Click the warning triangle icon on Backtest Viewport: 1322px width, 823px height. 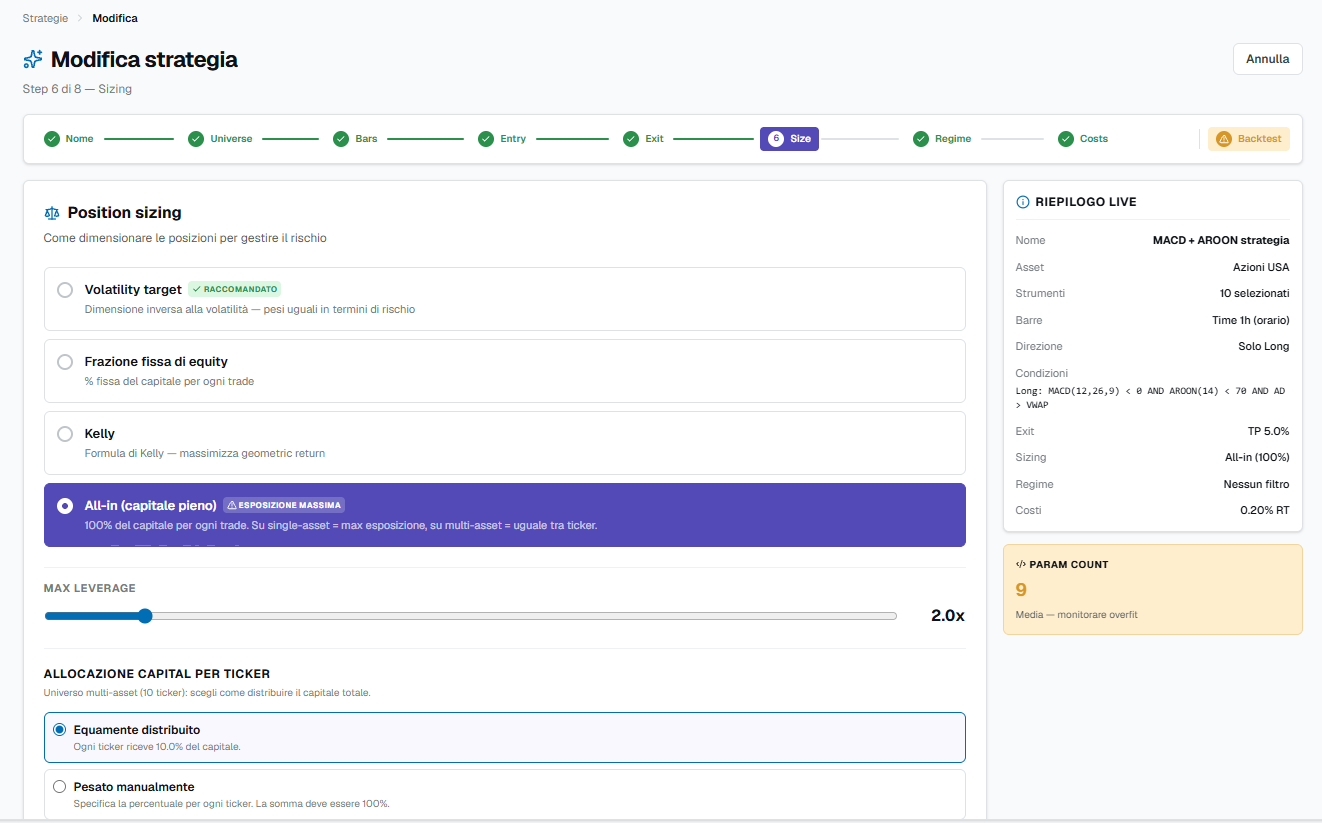coord(1224,139)
